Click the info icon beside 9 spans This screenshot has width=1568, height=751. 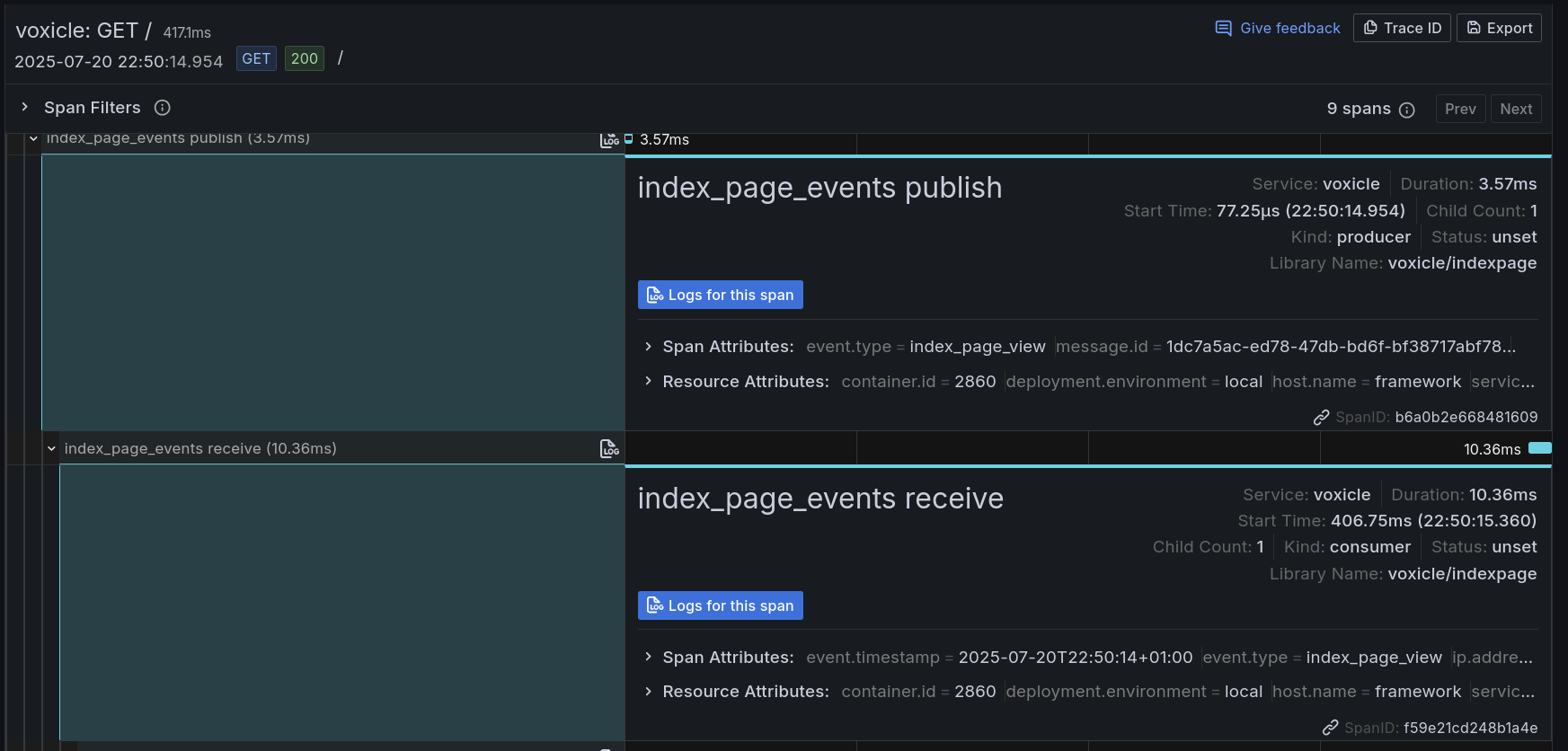(1407, 110)
